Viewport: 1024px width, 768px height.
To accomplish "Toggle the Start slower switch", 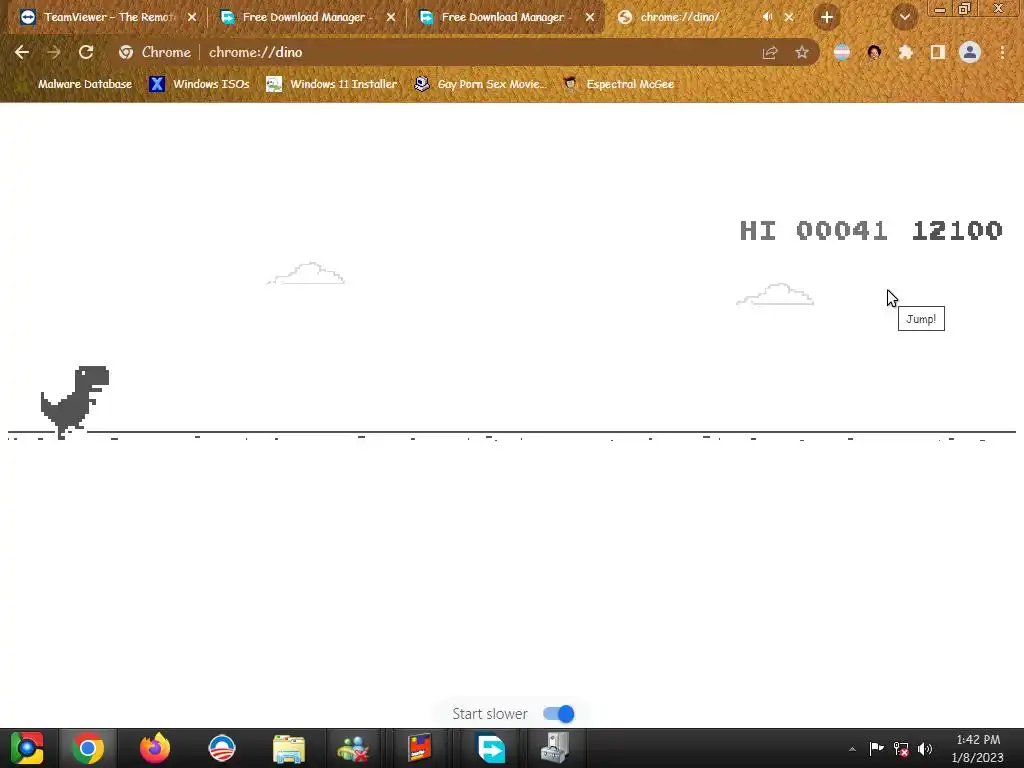I will point(559,714).
